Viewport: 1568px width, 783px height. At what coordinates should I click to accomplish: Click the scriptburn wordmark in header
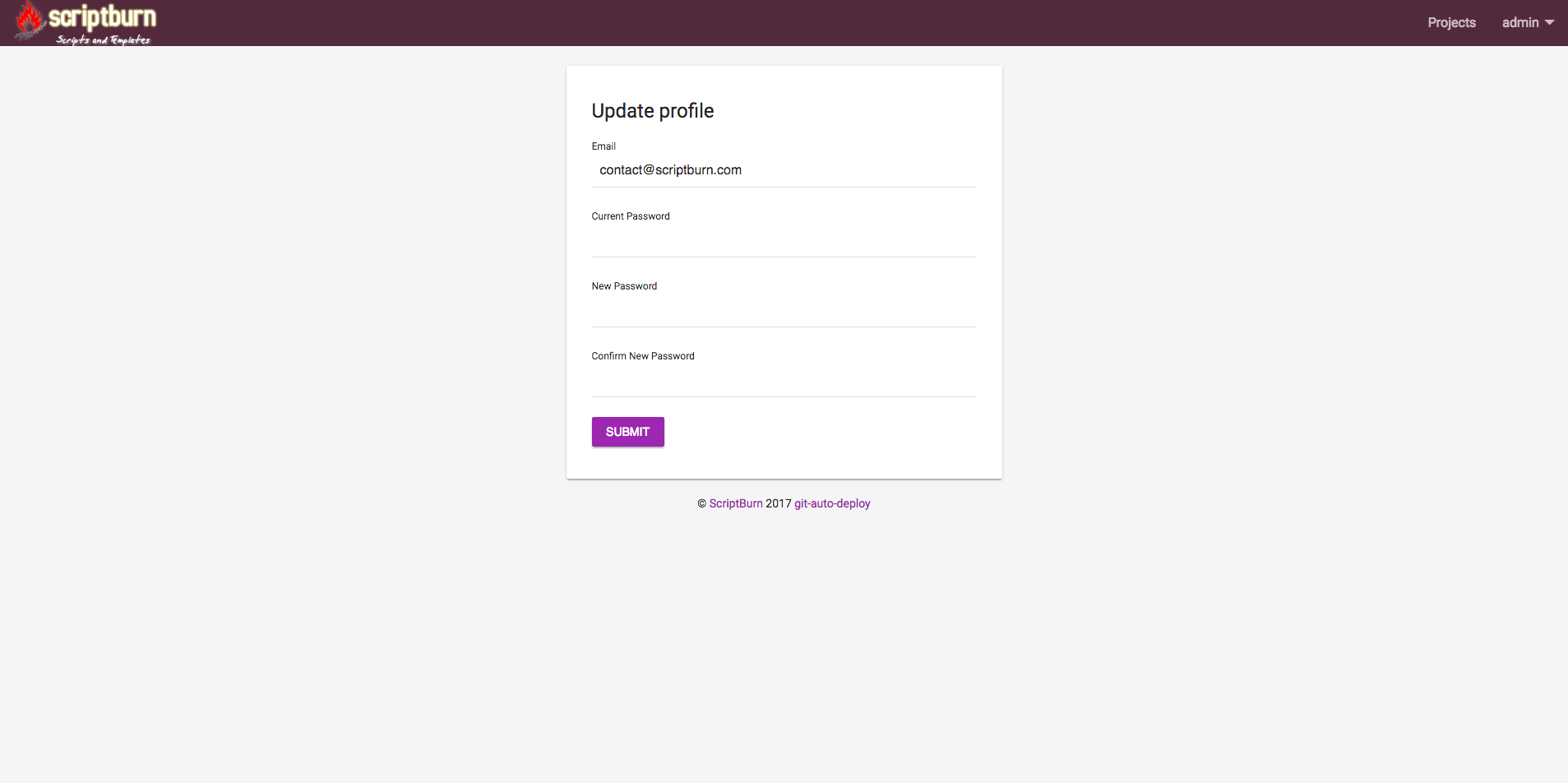coord(102,16)
